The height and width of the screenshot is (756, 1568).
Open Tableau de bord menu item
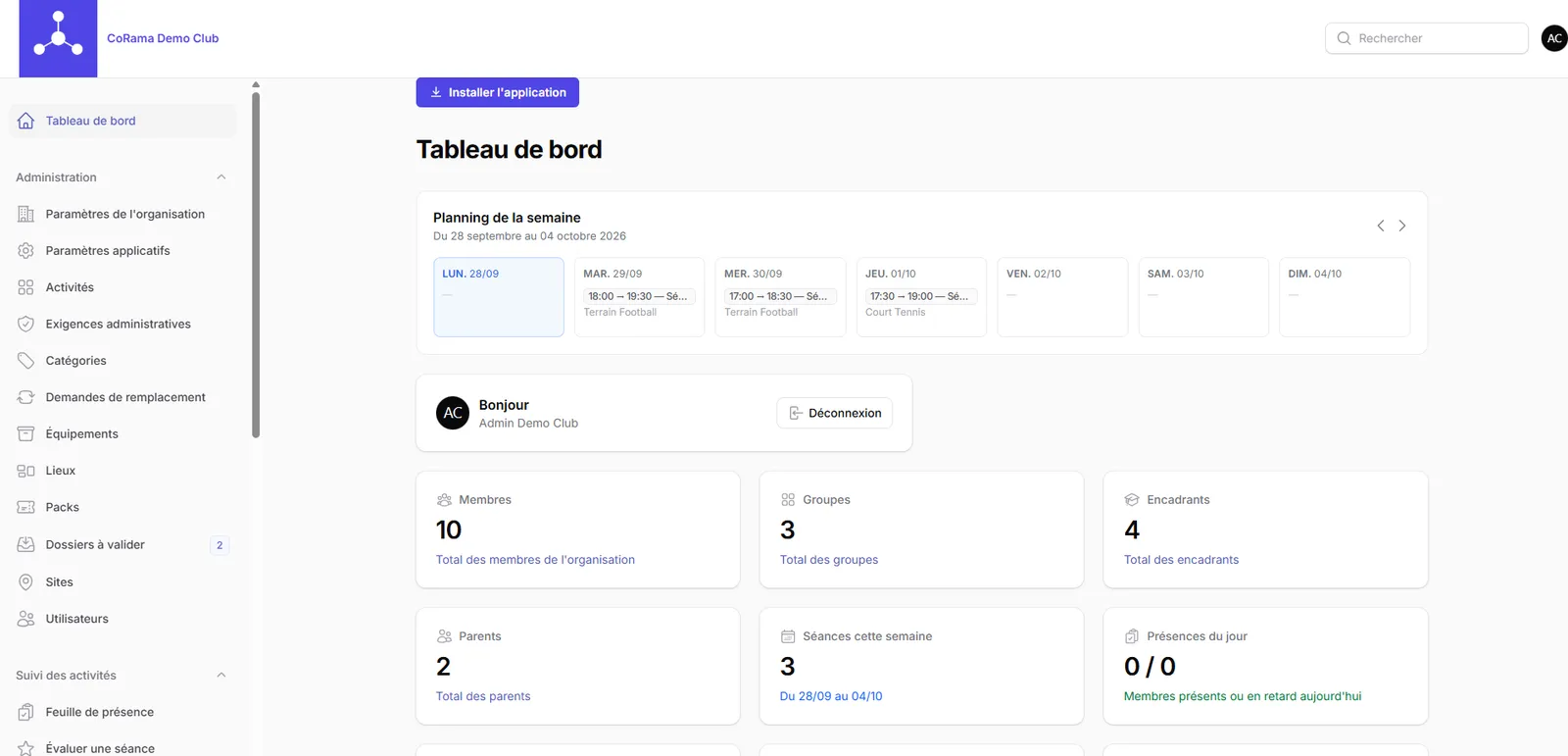(122, 121)
